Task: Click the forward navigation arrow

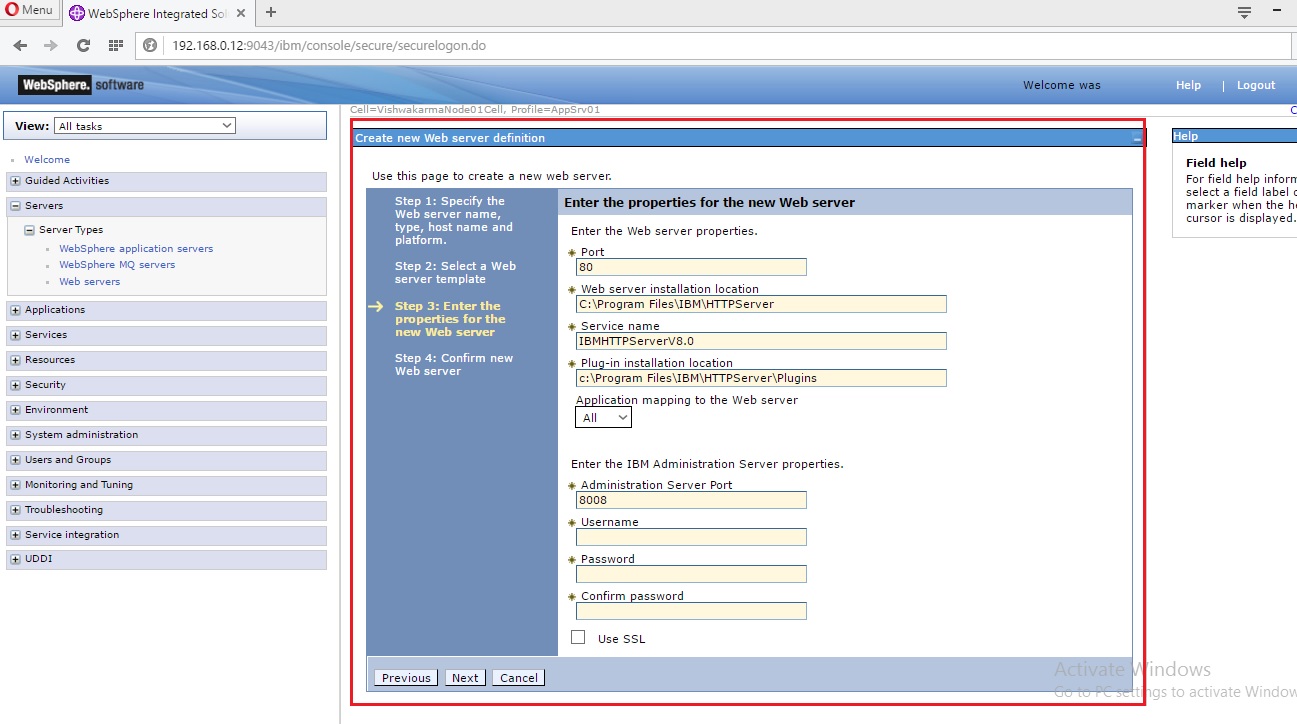Action: 49,45
